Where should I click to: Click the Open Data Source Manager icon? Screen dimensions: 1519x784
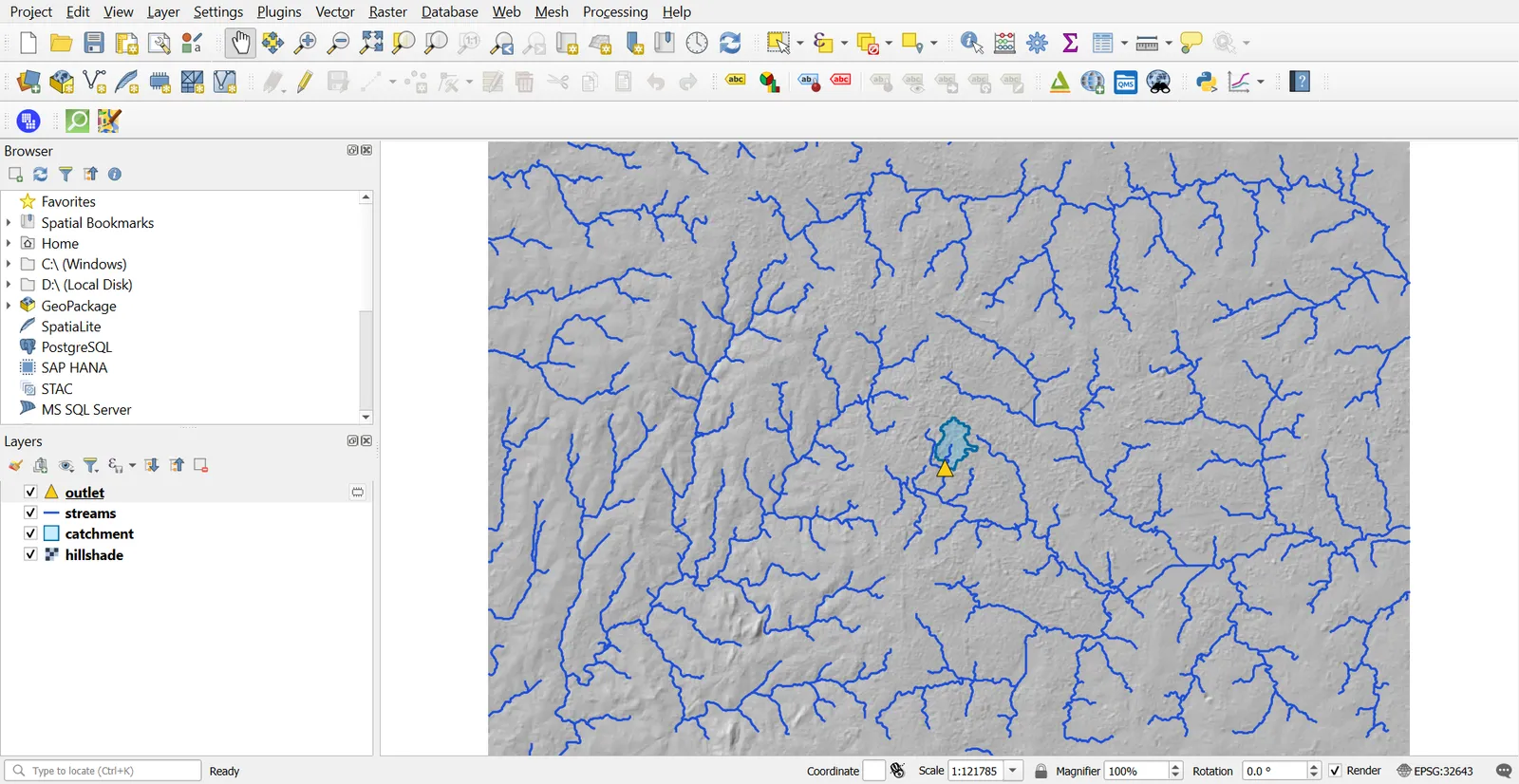point(28,83)
